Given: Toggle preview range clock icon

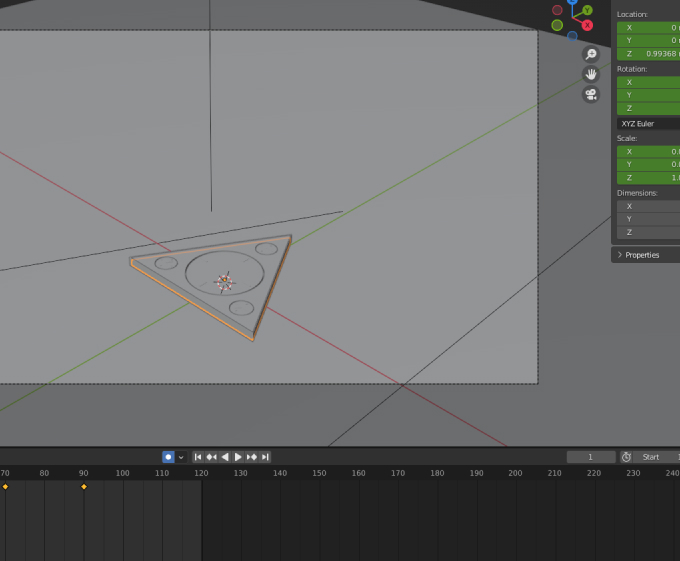Looking at the screenshot, I should [x=626, y=457].
